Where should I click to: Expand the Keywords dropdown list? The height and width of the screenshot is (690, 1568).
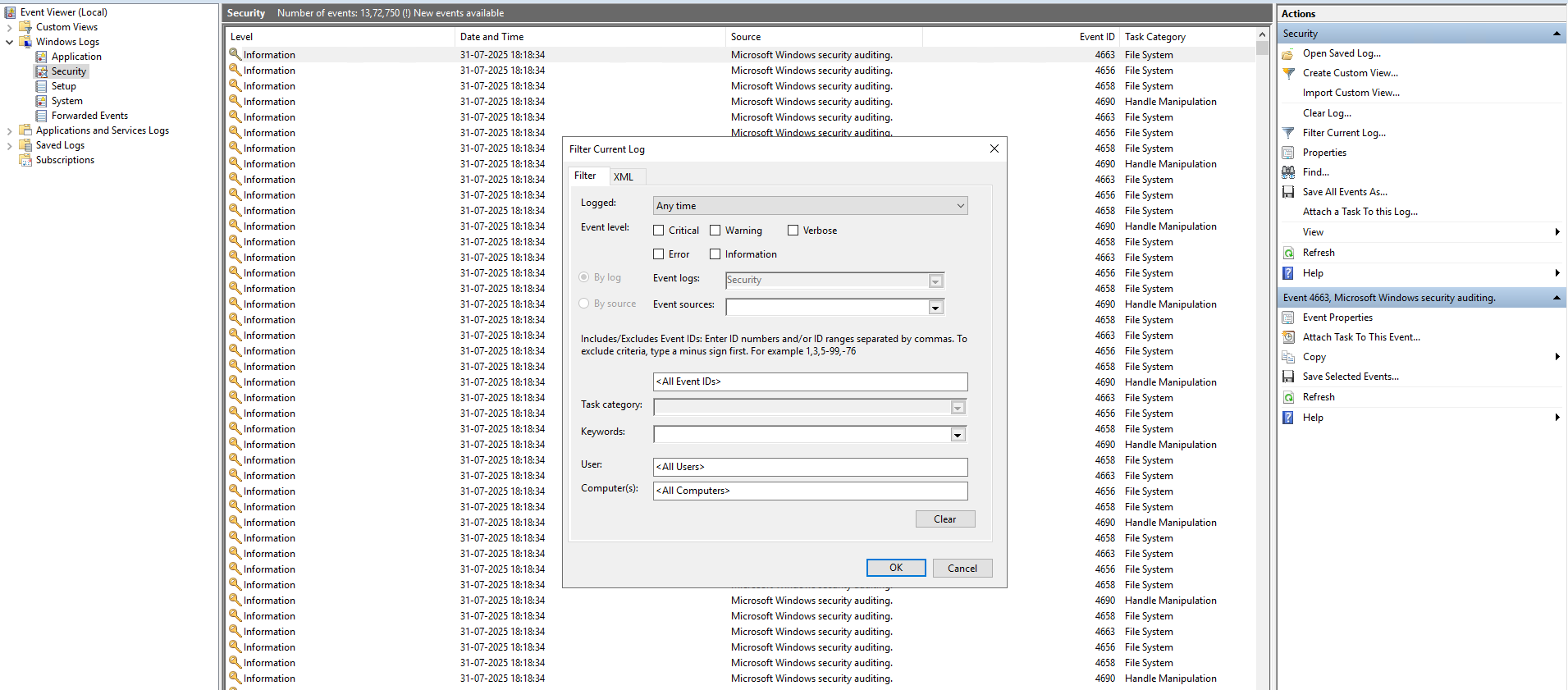[x=958, y=435]
